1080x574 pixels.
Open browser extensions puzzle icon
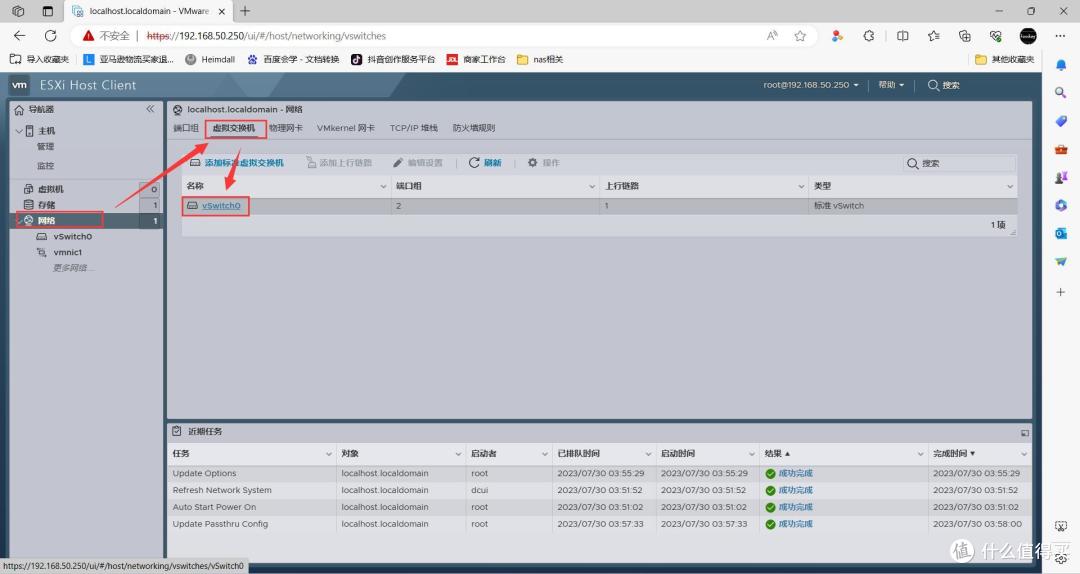pos(869,36)
